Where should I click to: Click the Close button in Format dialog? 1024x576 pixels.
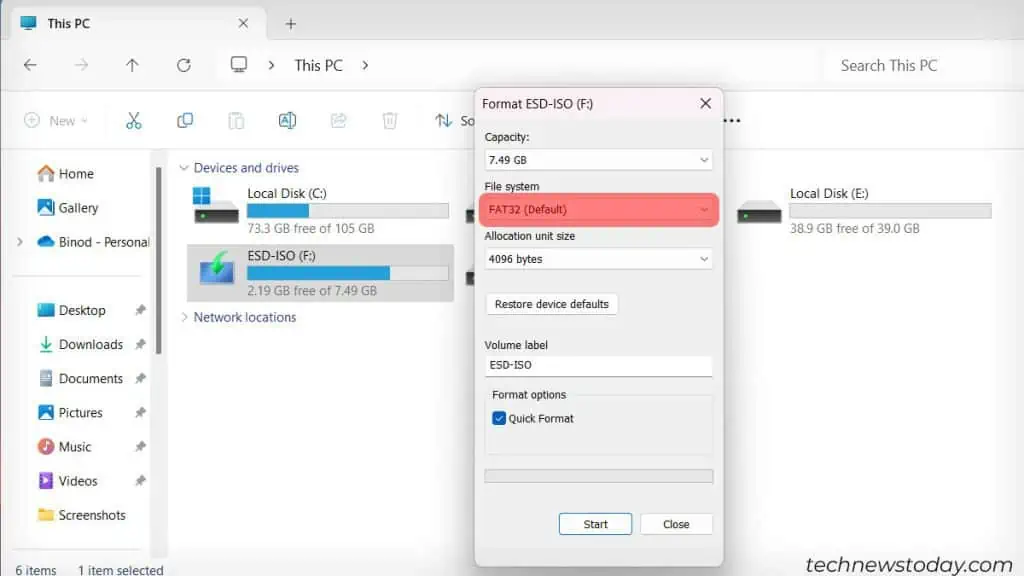point(676,524)
